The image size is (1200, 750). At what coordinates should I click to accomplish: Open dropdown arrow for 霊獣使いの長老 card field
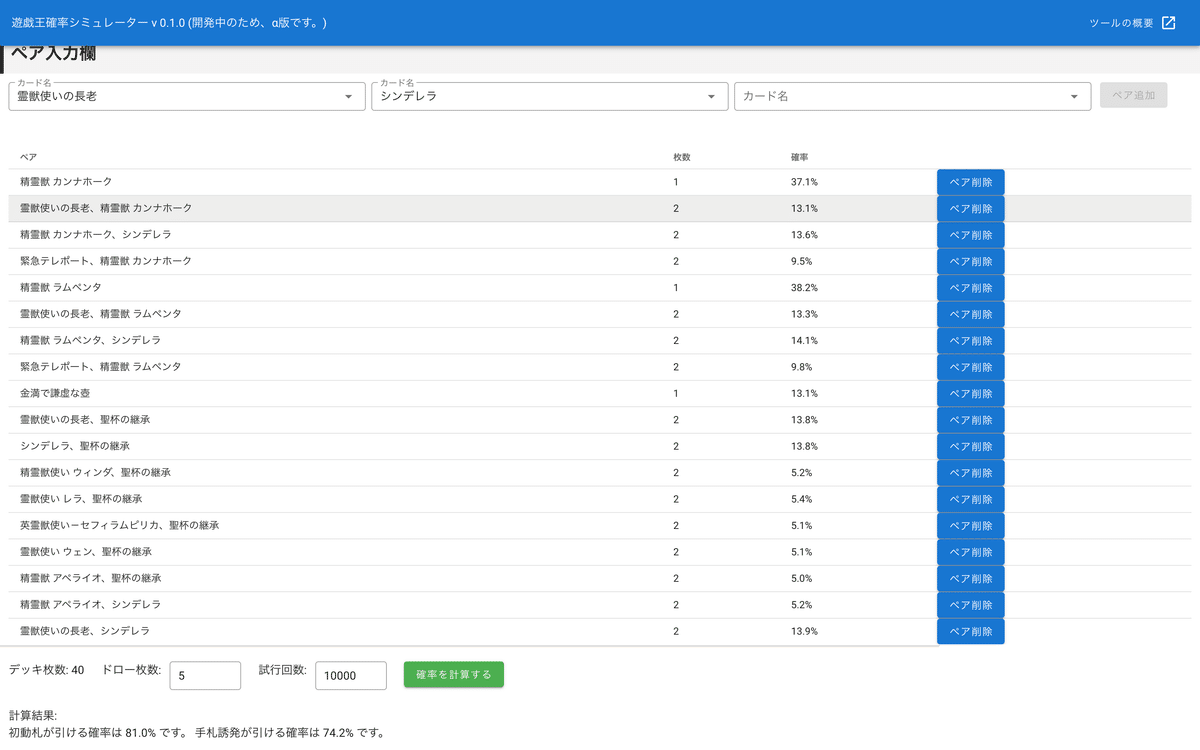[348, 97]
